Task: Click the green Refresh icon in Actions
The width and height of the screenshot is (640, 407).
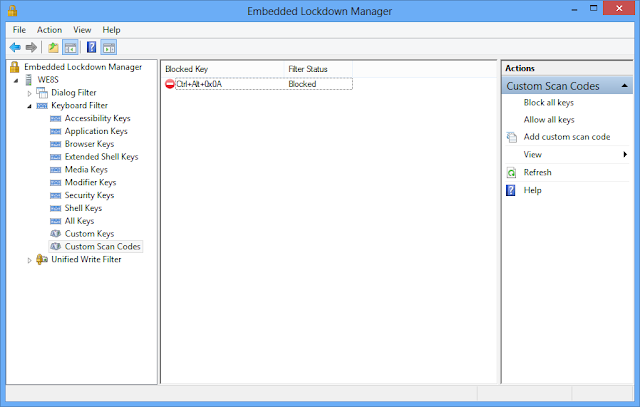Action: (511, 173)
